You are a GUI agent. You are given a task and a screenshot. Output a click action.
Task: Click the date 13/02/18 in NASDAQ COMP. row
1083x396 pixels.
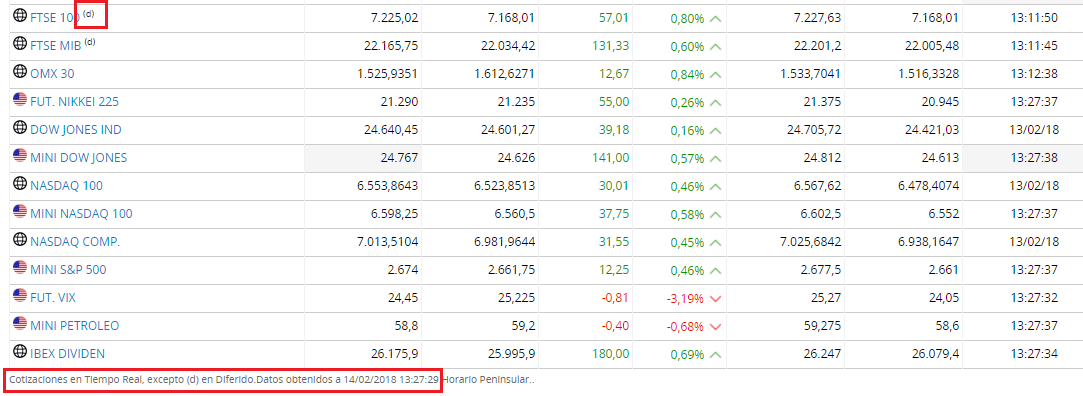(1035, 242)
